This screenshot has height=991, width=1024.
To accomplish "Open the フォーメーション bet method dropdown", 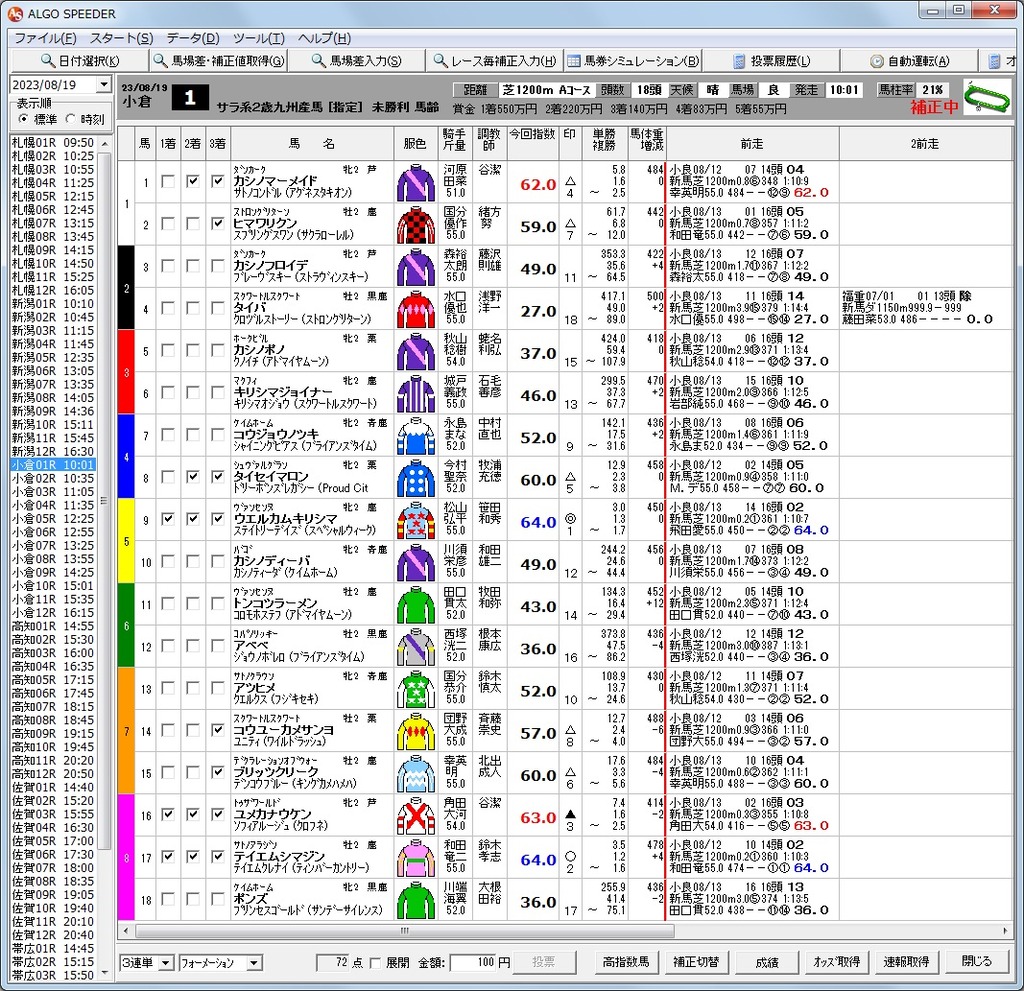I will click(254, 963).
